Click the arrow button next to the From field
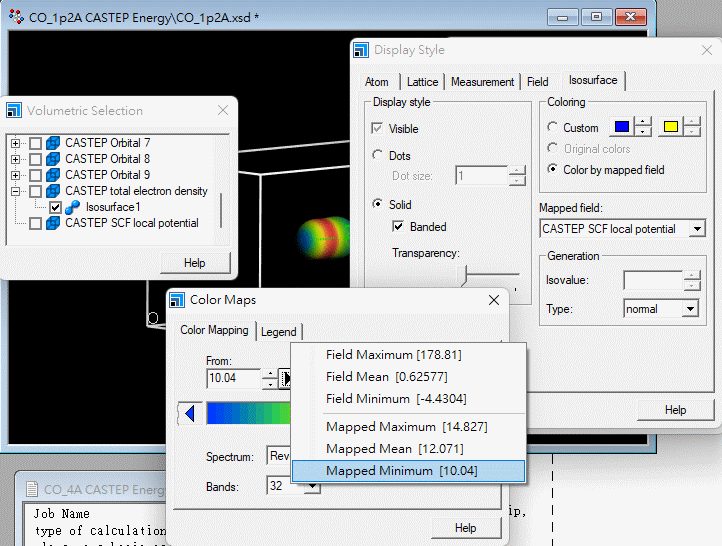This screenshot has height=546, width=722. pyautogui.click(x=286, y=378)
